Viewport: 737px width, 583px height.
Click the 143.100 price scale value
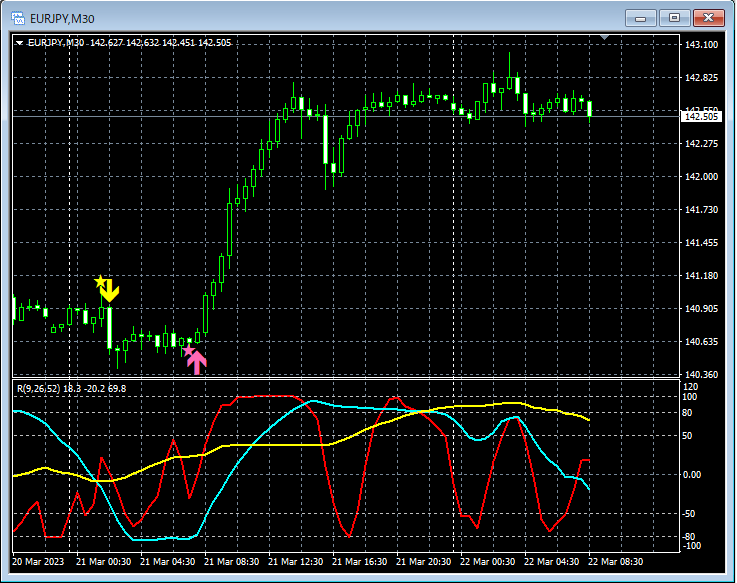click(x=701, y=45)
